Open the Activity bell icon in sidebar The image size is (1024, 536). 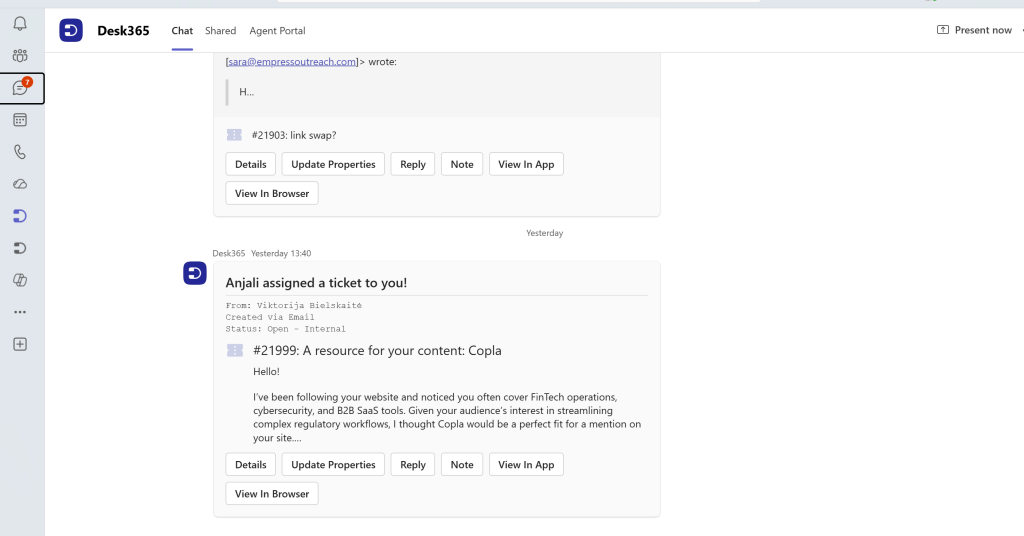pos(20,24)
